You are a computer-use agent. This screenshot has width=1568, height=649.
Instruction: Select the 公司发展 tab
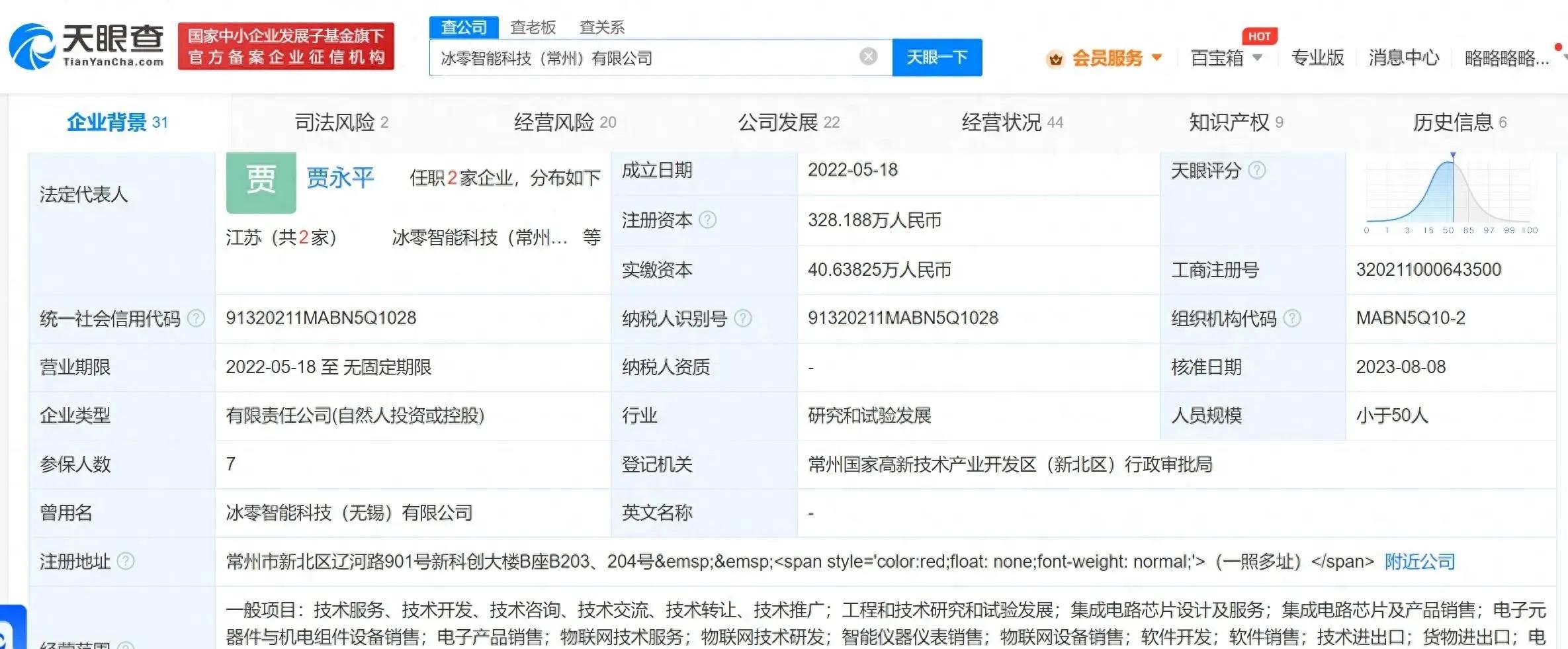pyautogui.click(x=789, y=122)
